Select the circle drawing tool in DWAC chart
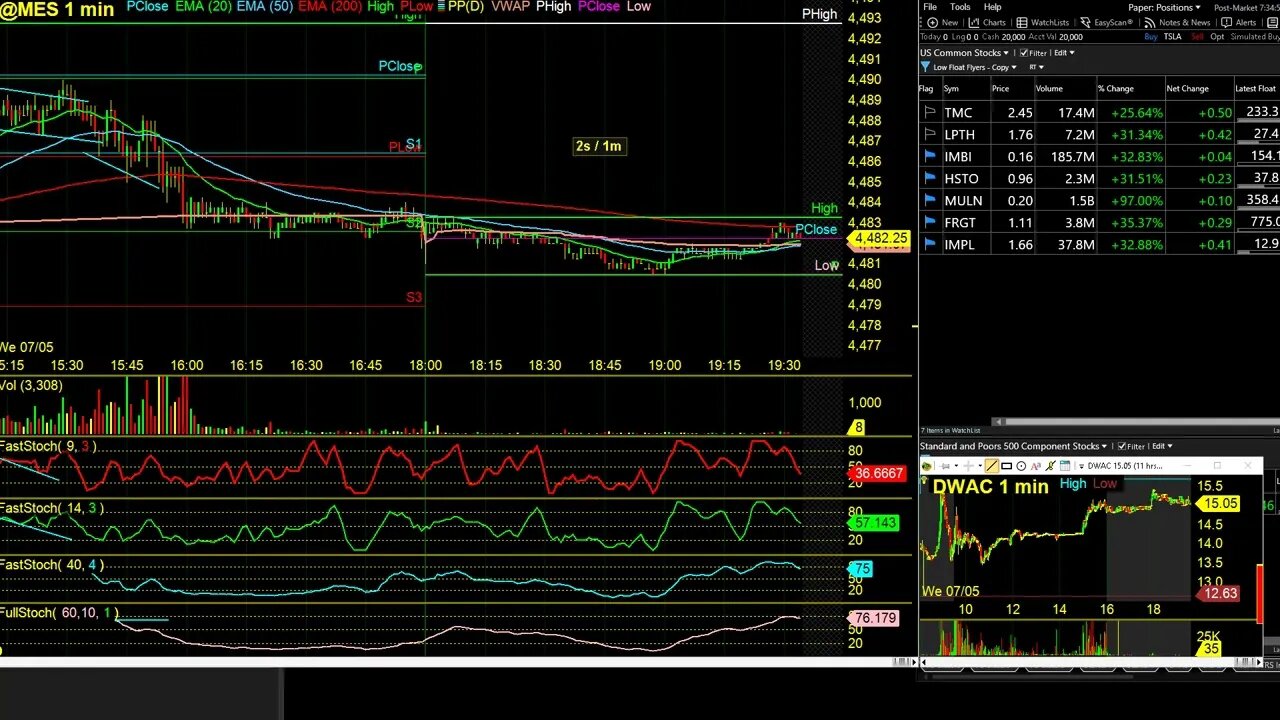The height and width of the screenshot is (720, 1280). point(1021,466)
